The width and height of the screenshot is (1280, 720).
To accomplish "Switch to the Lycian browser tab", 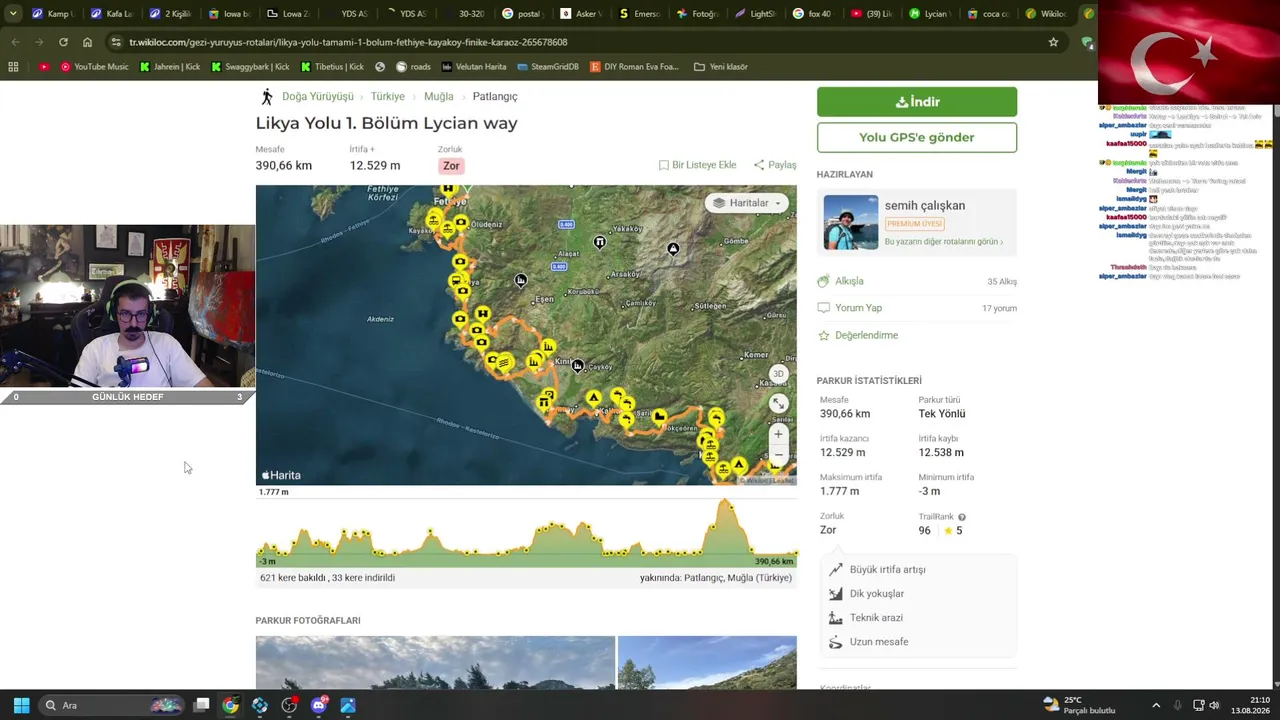I will (928, 14).
